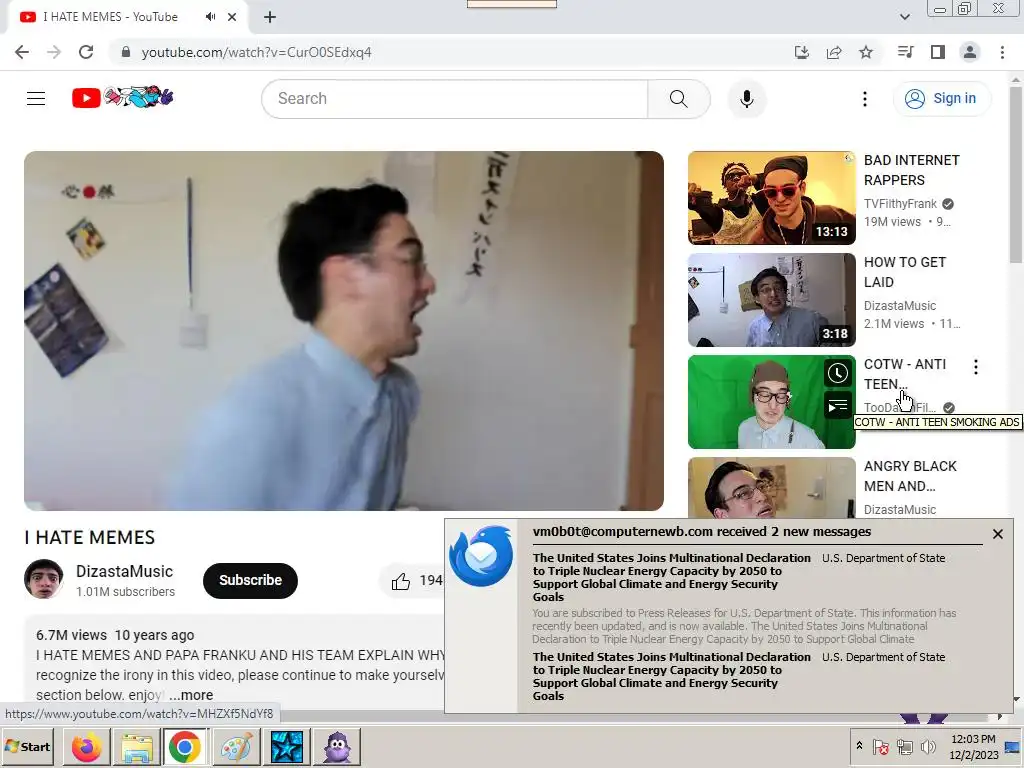Open the media control icon in Chrome toolbar
This screenshot has height=768, width=1024.
[x=905, y=52]
